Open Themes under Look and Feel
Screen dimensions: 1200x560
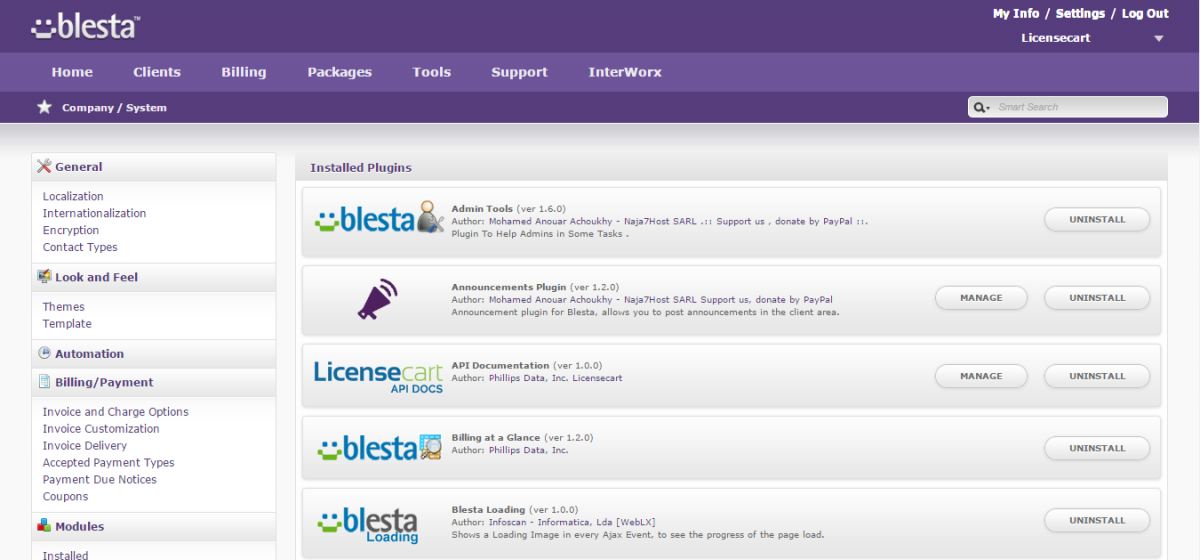[x=64, y=307]
